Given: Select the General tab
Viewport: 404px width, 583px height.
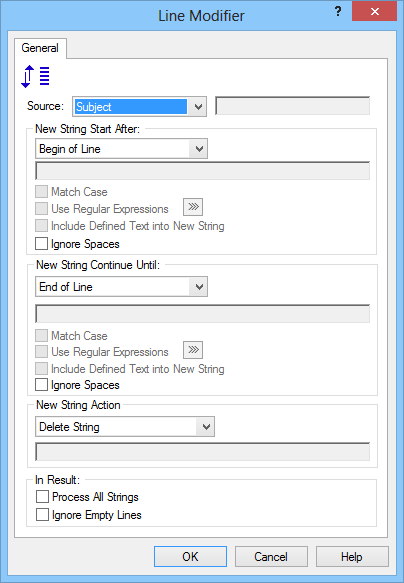Looking at the screenshot, I should (40, 48).
